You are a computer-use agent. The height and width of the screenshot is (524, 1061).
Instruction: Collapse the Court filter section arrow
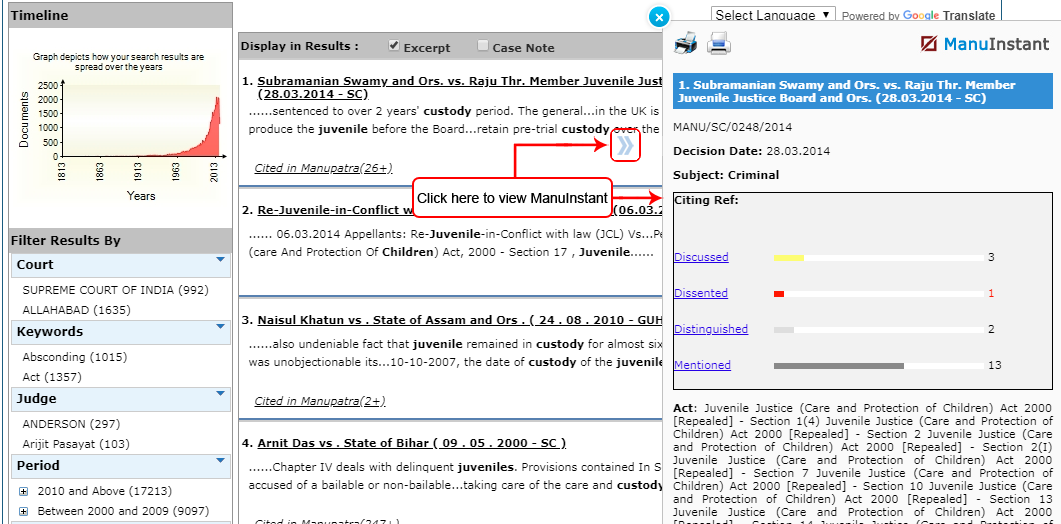pos(220,261)
